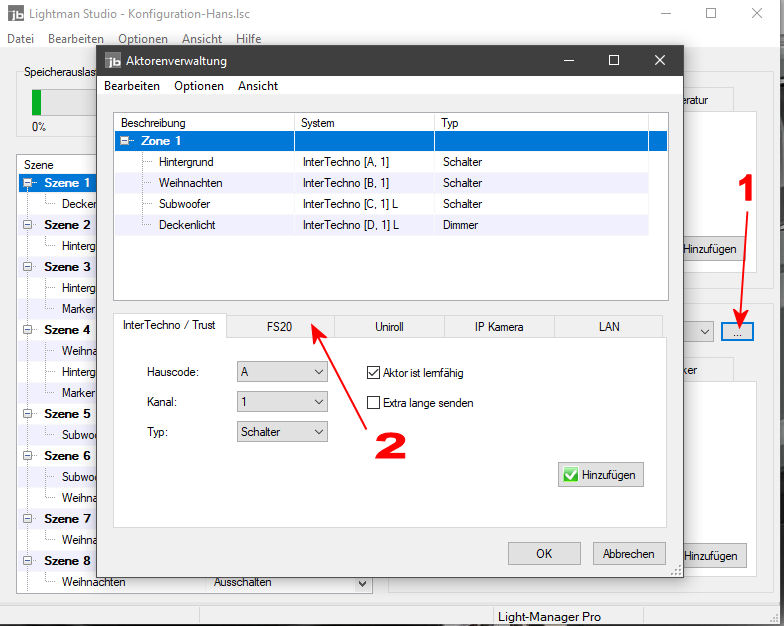This screenshot has height=626, width=784.
Task: Switch to the IP Kamera tab
Action: (x=498, y=326)
